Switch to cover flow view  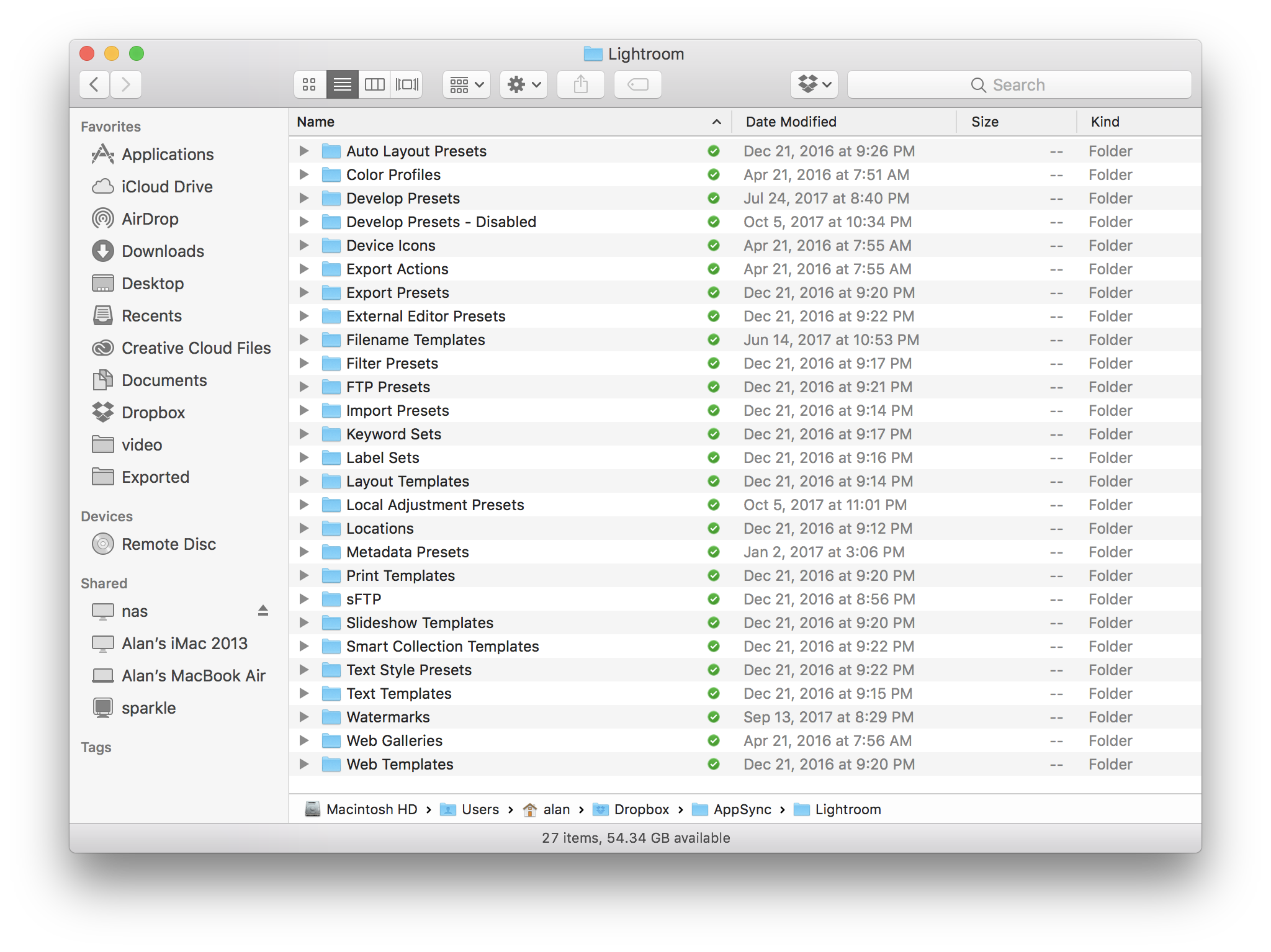(x=407, y=84)
